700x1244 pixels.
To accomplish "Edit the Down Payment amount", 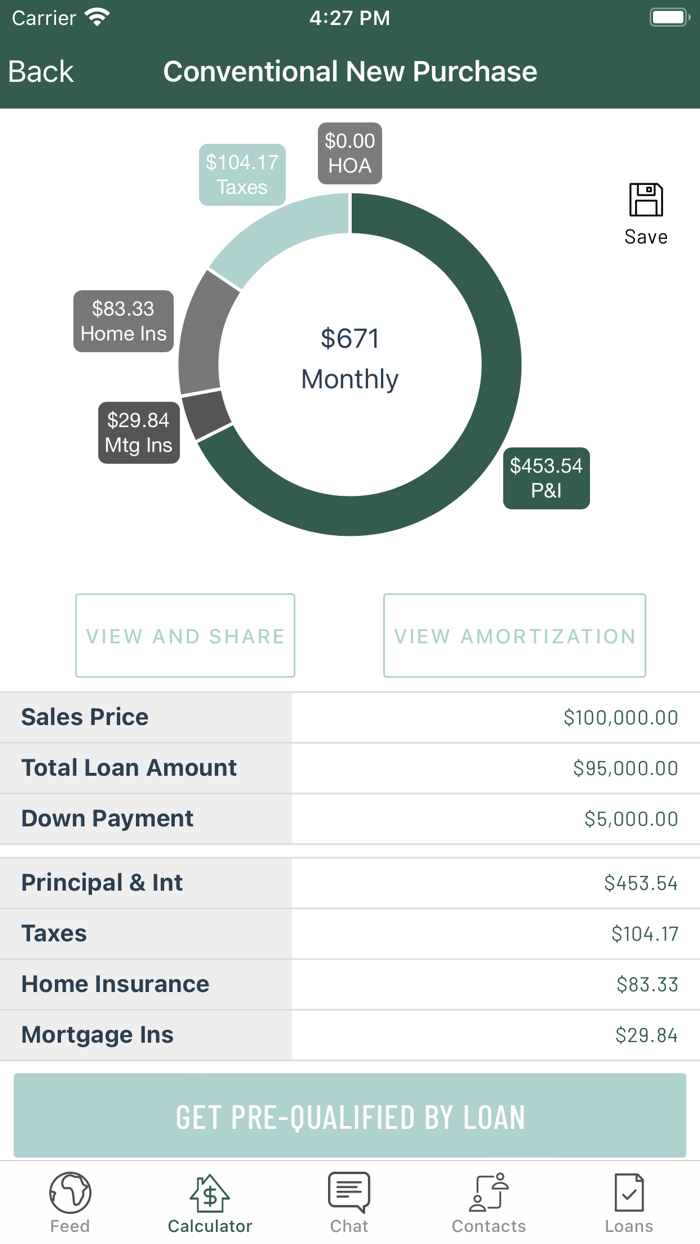I will (x=350, y=818).
